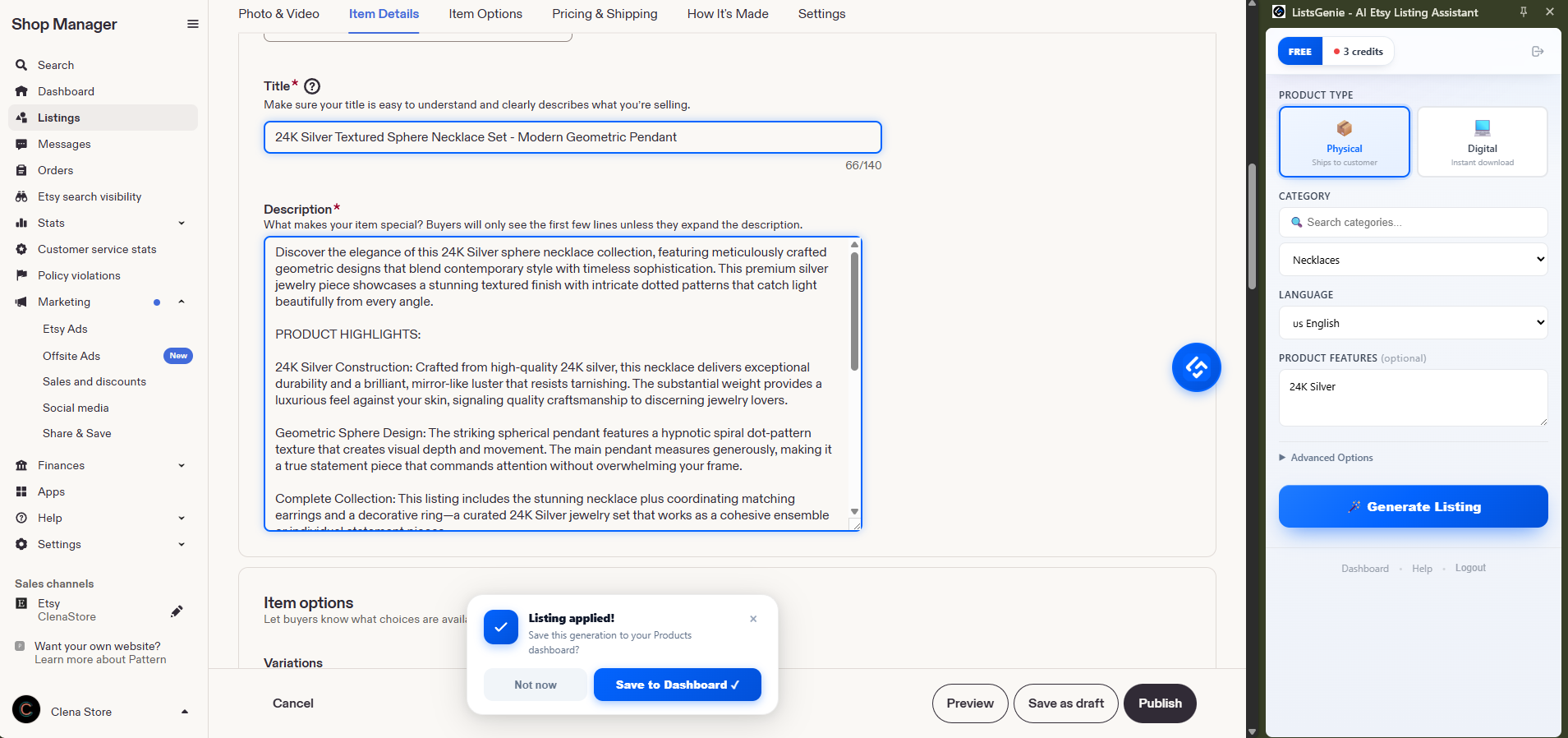Click the floating ListsGenie round blue button
The height and width of the screenshot is (738, 1568).
1196,367
